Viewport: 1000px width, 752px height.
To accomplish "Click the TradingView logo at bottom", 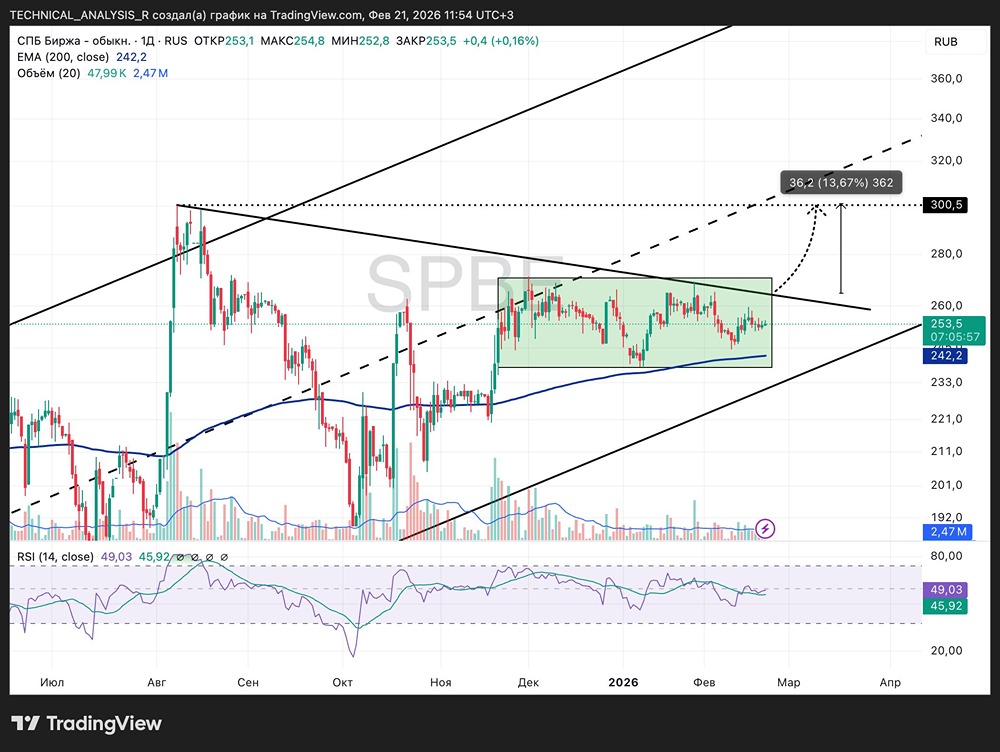I will (x=86, y=723).
